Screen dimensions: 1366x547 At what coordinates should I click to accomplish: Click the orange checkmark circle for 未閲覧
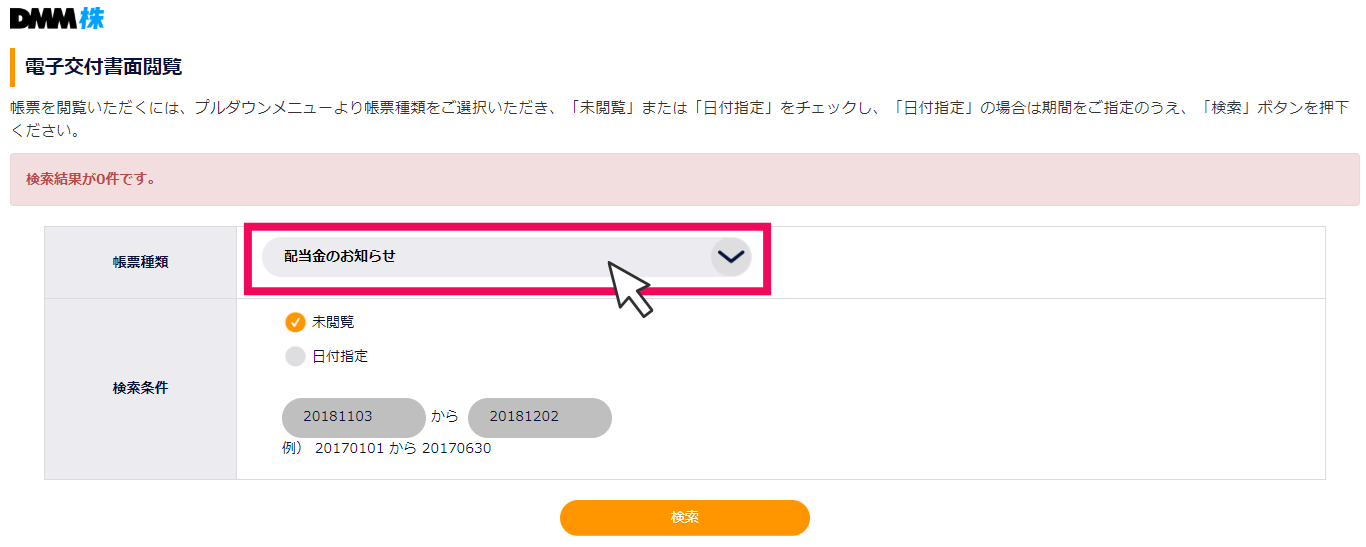pyautogui.click(x=295, y=322)
